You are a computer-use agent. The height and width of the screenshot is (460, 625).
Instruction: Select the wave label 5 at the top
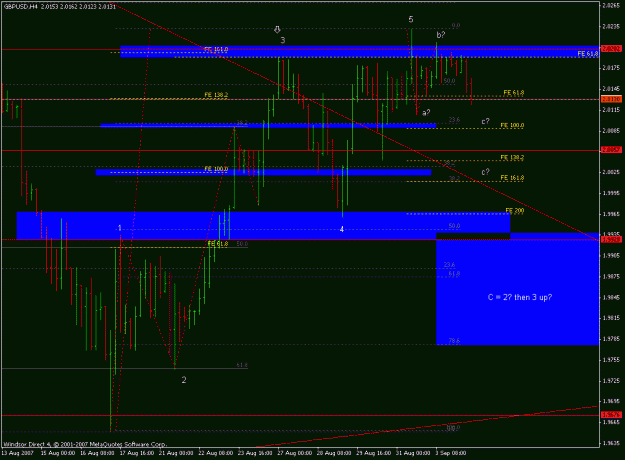[411, 19]
